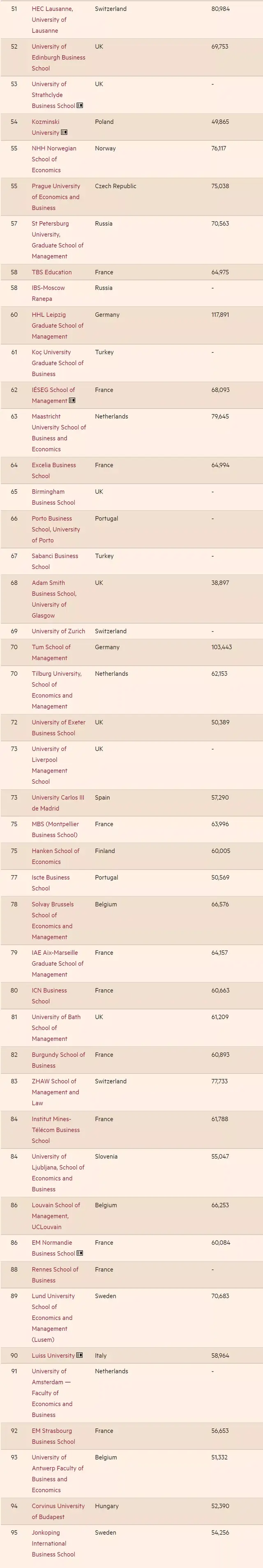Image resolution: width=263 pixels, height=1568 pixels.
Task: Click the icon beside EM Normandie Business School
Action: 80,1253
